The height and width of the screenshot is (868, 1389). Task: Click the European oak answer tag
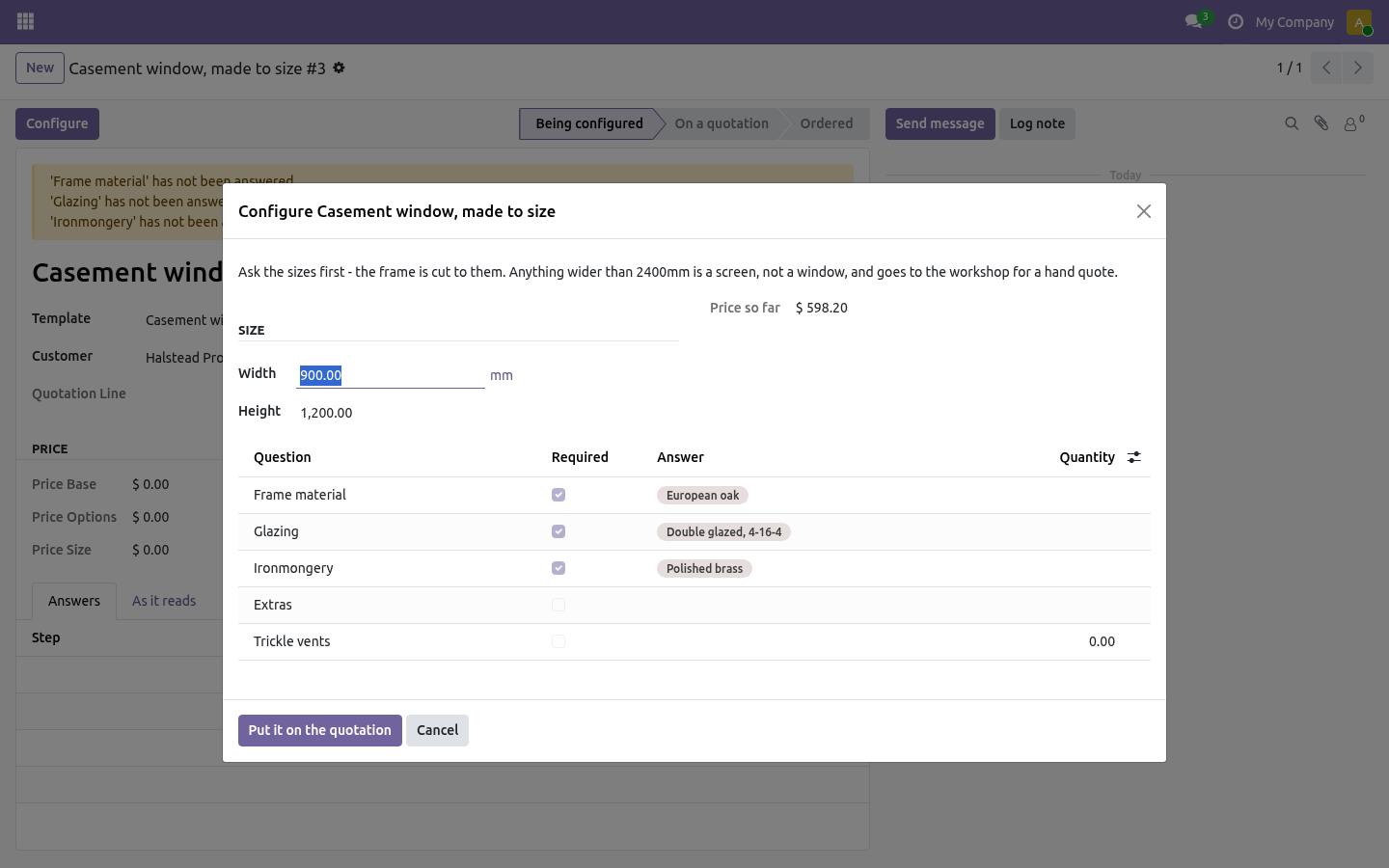702,495
